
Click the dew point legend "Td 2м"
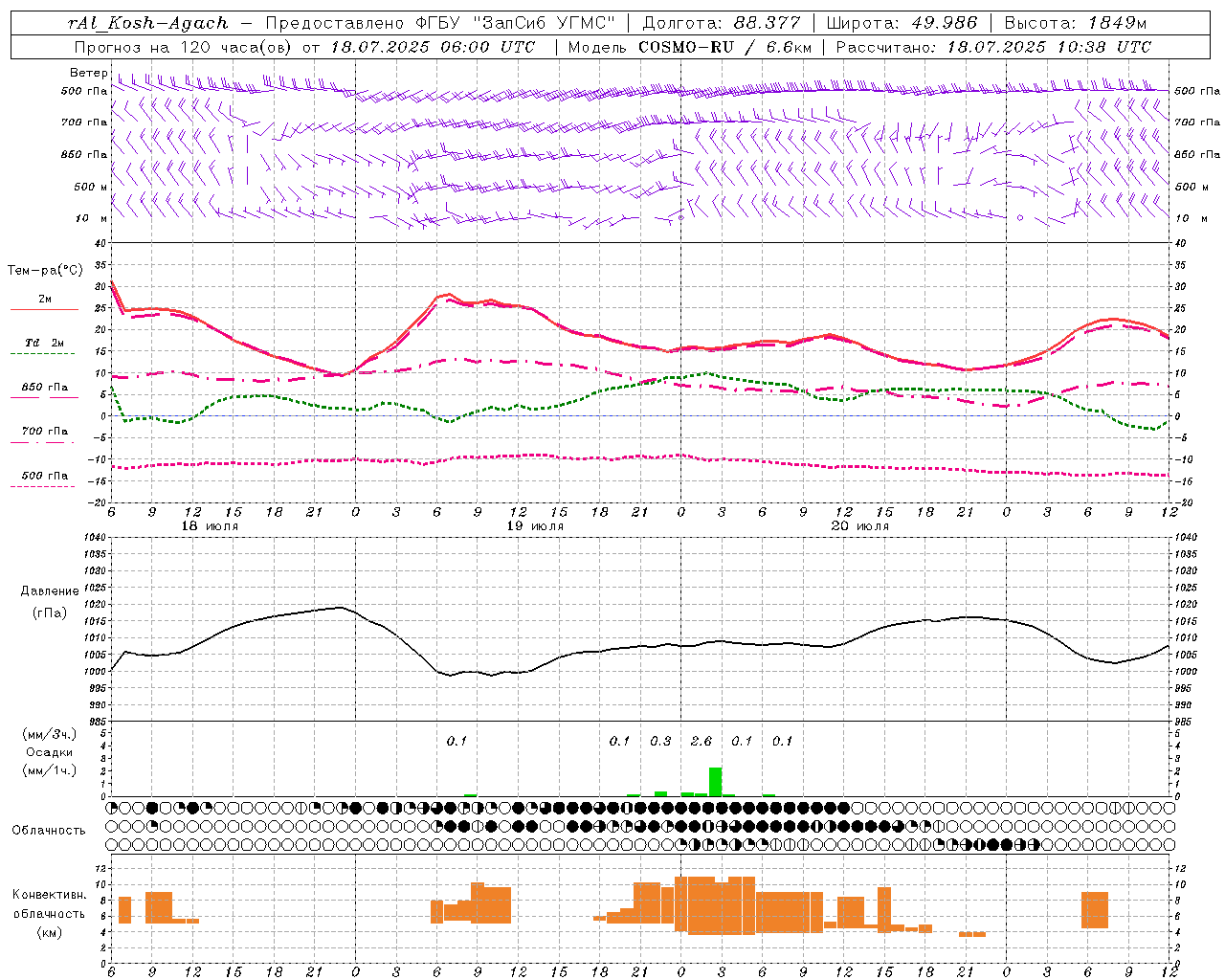[x=45, y=343]
